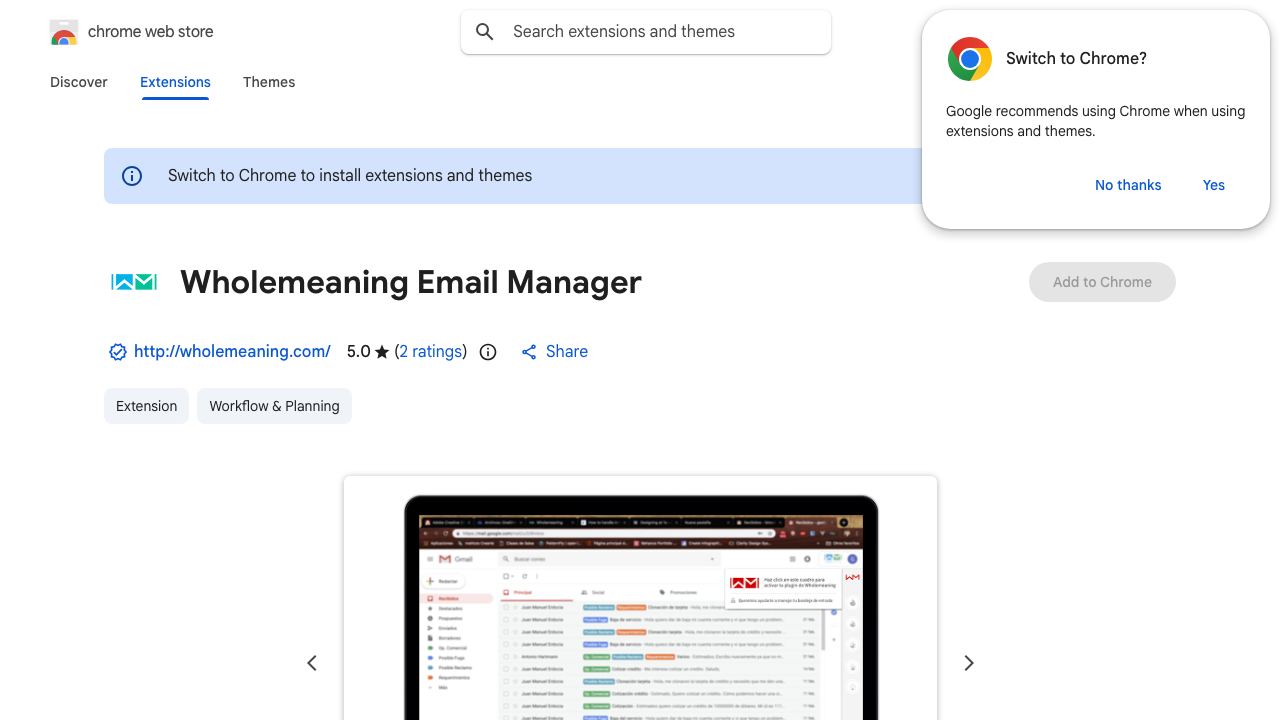This screenshot has height=720, width=1280.
Task: Click the info icon in the blue banner
Action: point(132,176)
